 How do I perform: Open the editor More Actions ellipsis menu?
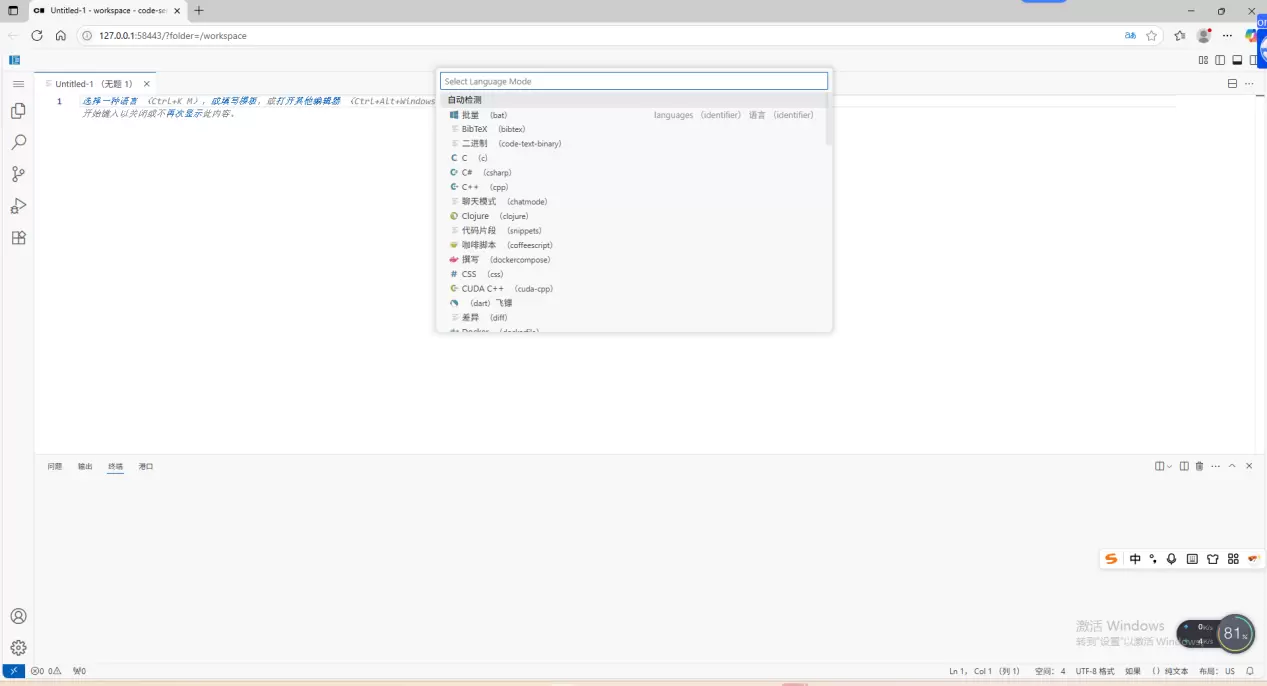[x=1249, y=84]
